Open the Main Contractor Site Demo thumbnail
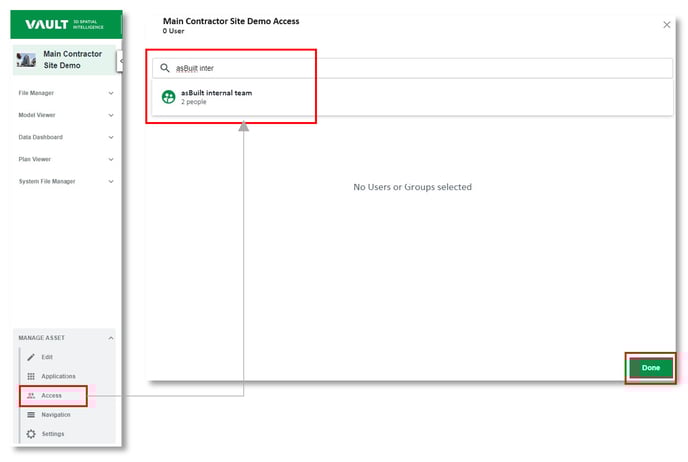Viewport: 688px width, 462px height. coord(26,60)
